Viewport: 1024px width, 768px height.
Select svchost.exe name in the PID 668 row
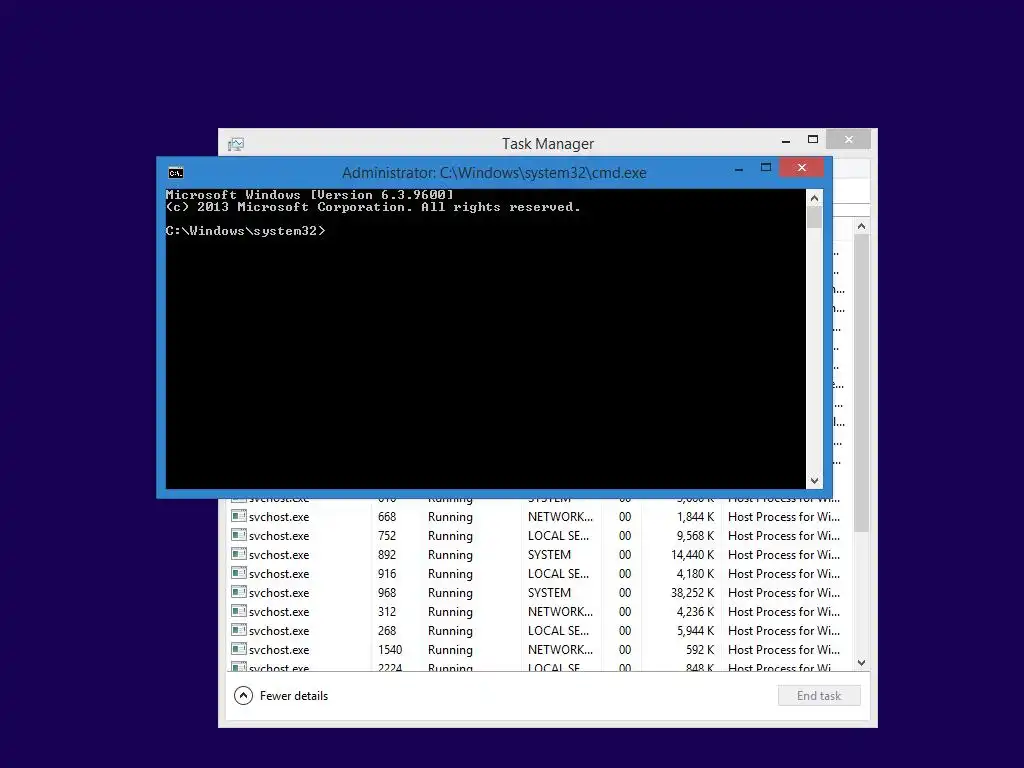[x=279, y=517]
